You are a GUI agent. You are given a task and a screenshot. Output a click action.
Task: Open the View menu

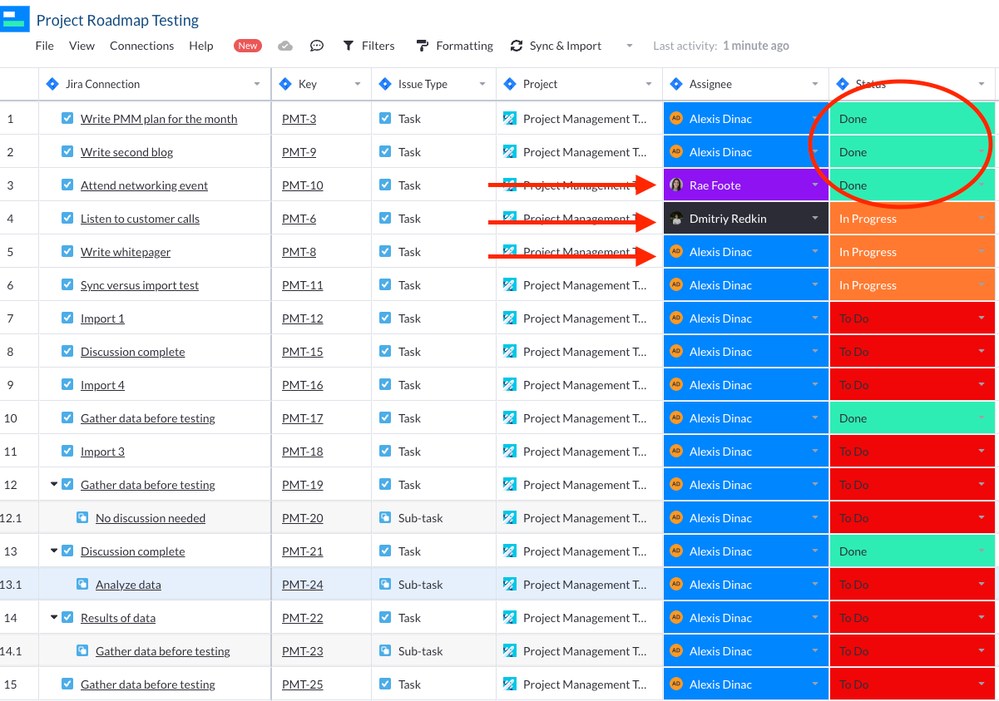click(81, 45)
